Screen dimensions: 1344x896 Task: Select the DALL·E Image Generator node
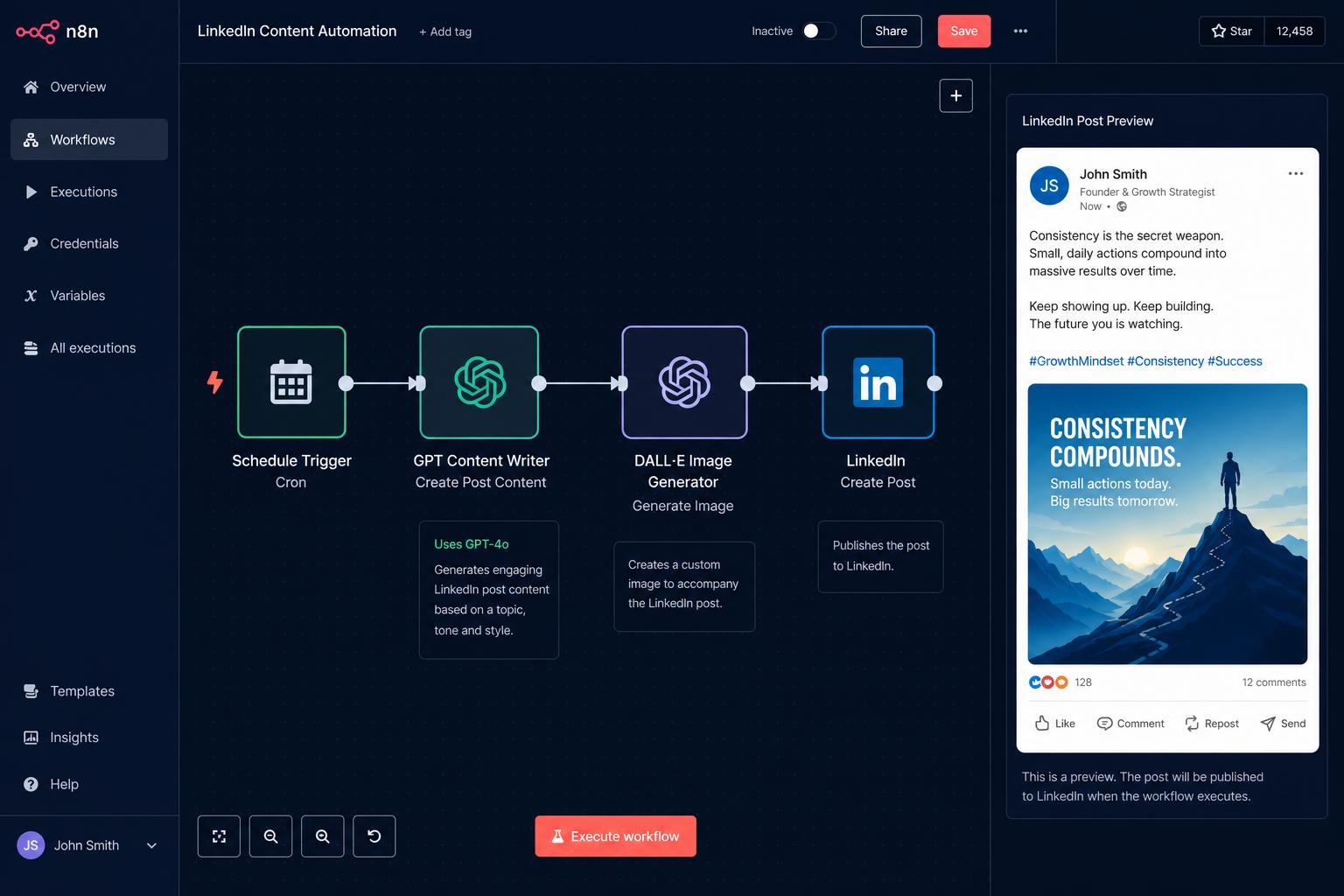(684, 382)
